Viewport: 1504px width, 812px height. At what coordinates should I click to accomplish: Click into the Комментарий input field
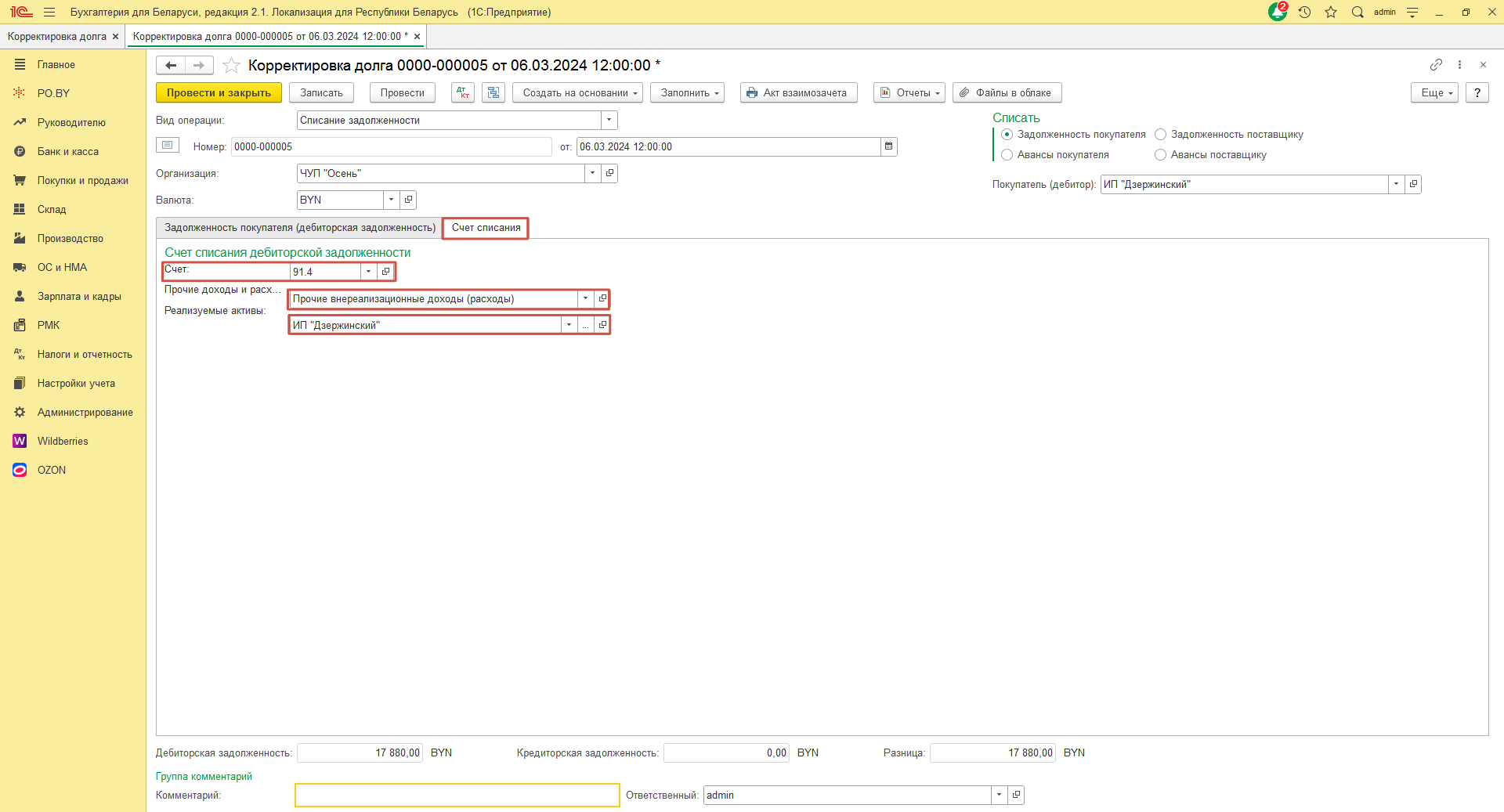tap(457, 795)
